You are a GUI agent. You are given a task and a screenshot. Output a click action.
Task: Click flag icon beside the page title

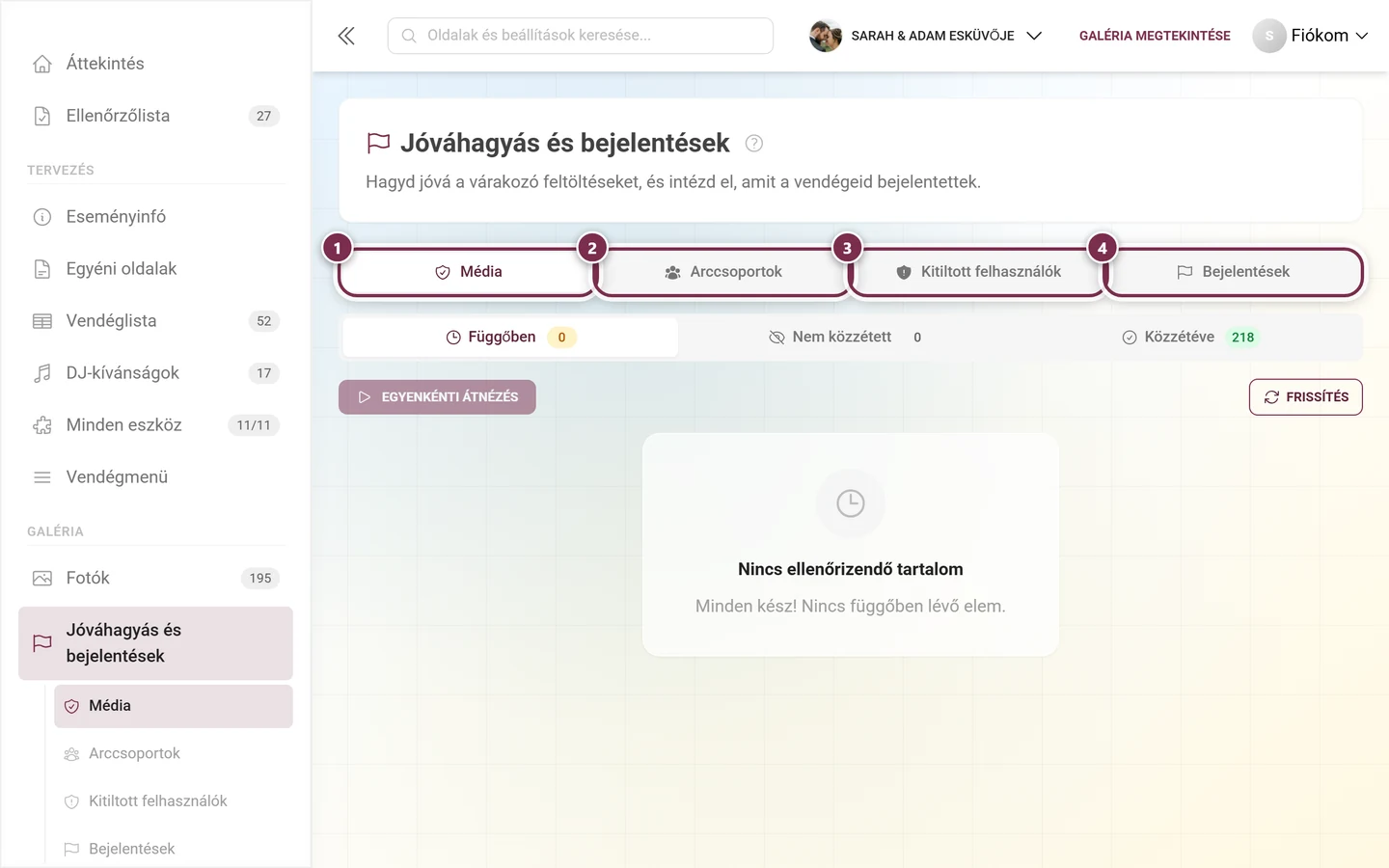tap(378, 144)
